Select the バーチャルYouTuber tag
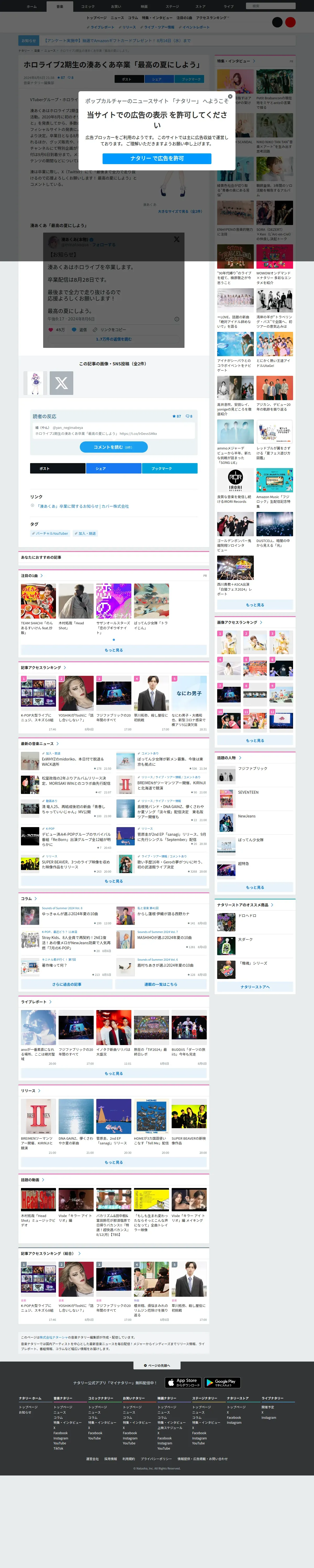Image resolution: width=314 pixels, height=1568 pixels. pyautogui.click(x=51, y=533)
